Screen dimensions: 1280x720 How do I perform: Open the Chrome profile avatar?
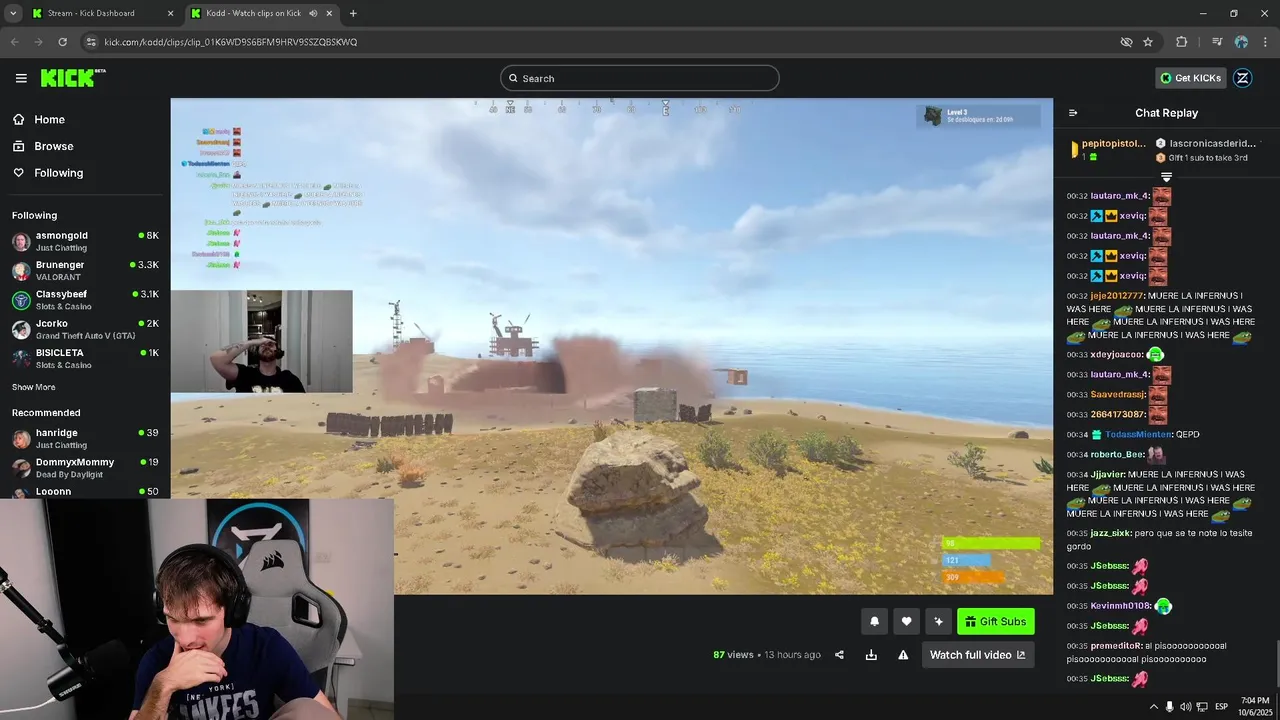(x=1241, y=42)
